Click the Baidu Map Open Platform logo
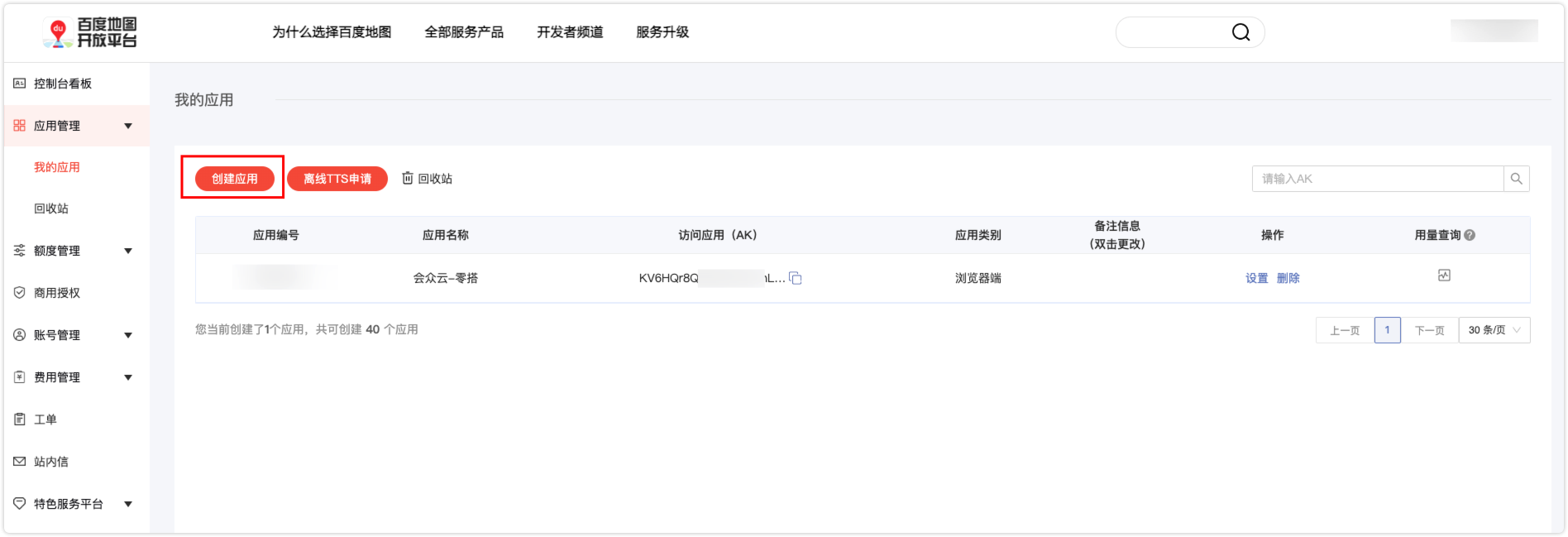The width and height of the screenshot is (1568, 537). click(90, 32)
